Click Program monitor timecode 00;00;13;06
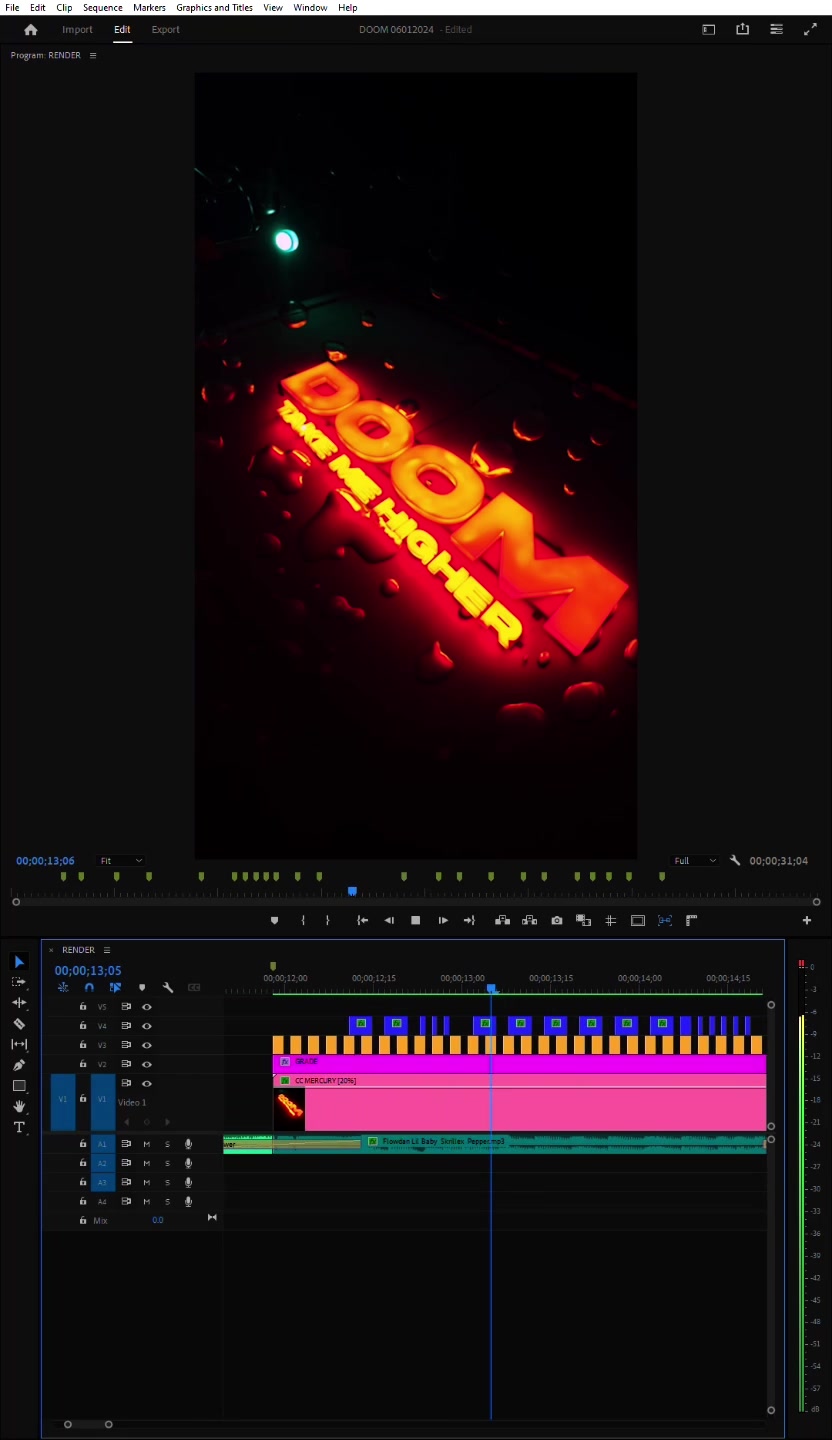Screen dimensions: 832x1440 click(45, 860)
